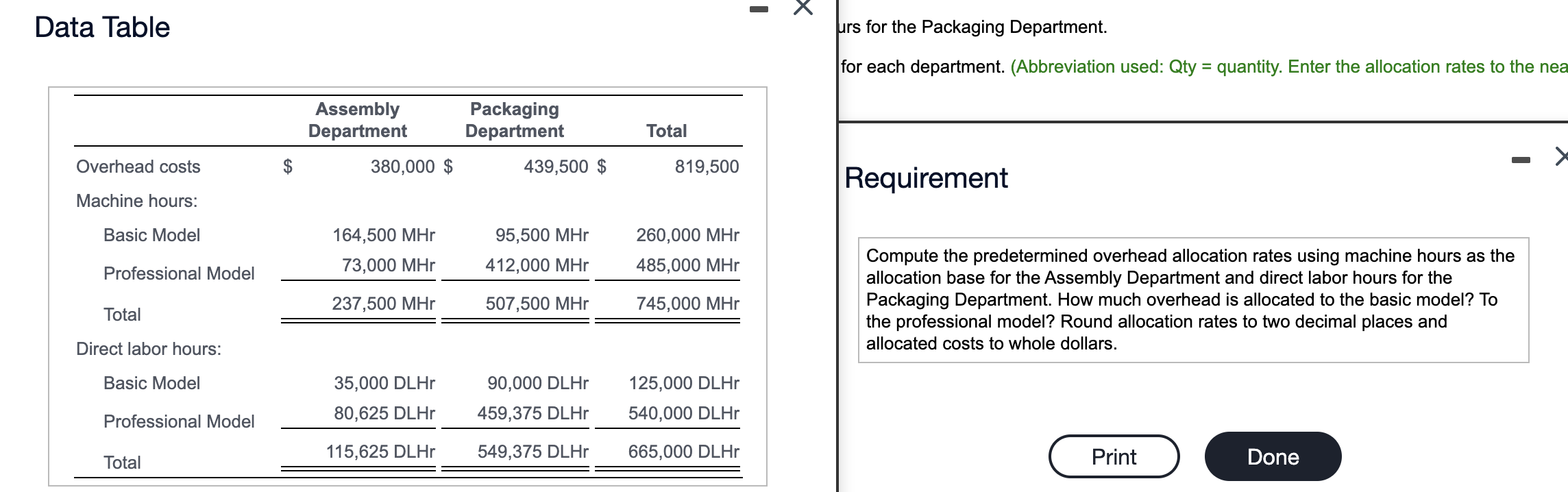This screenshot has width=1568, height=492.
Task: Select the Assembly Department column header
Action: pos(357,120)
